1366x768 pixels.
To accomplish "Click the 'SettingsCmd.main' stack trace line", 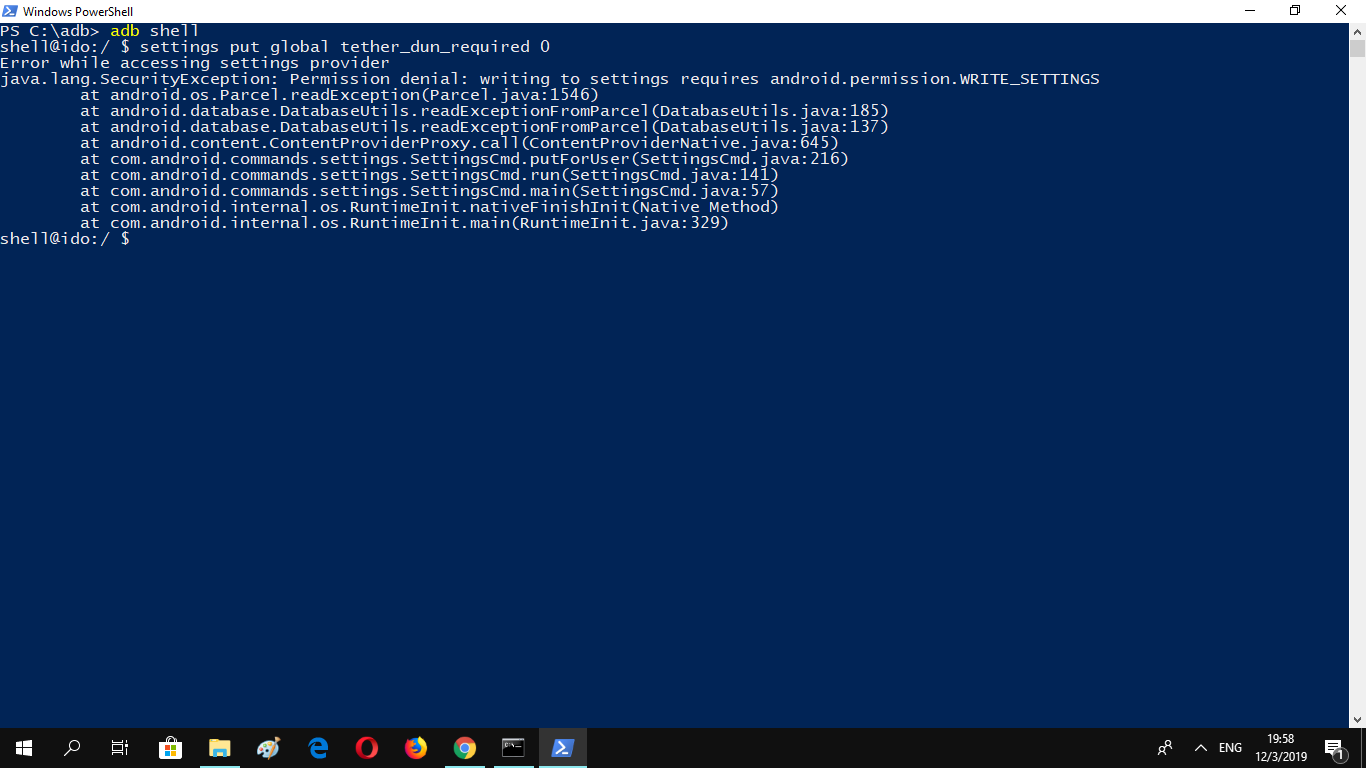I will (x=430, y=191).
